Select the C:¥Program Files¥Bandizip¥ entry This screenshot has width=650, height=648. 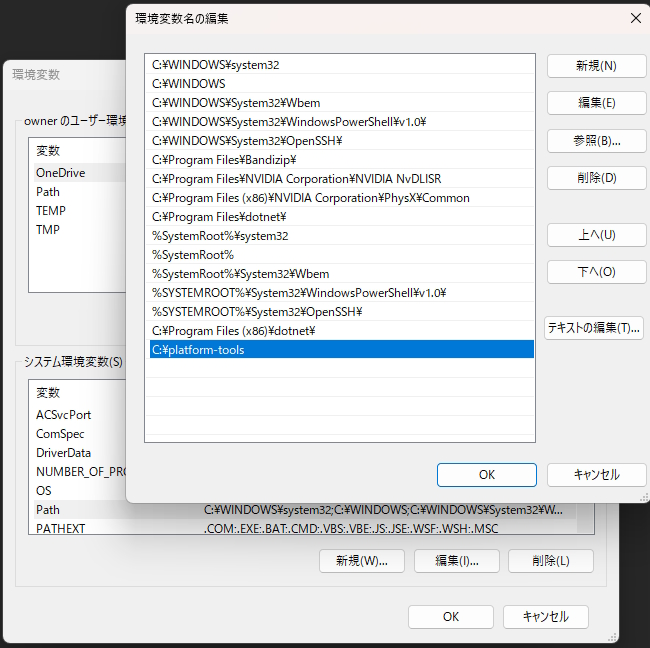pyautogui.click(x=340, y=160)
